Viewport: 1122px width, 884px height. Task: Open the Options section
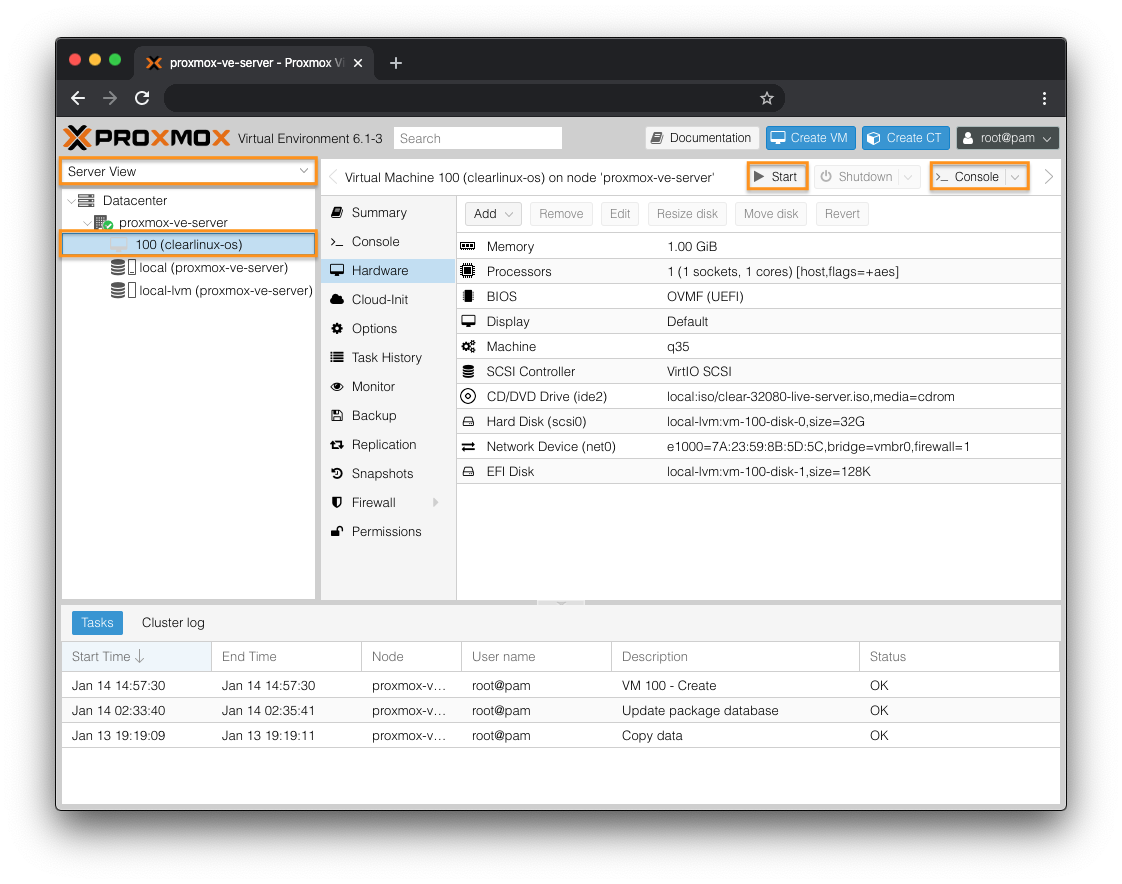(389, 329)
